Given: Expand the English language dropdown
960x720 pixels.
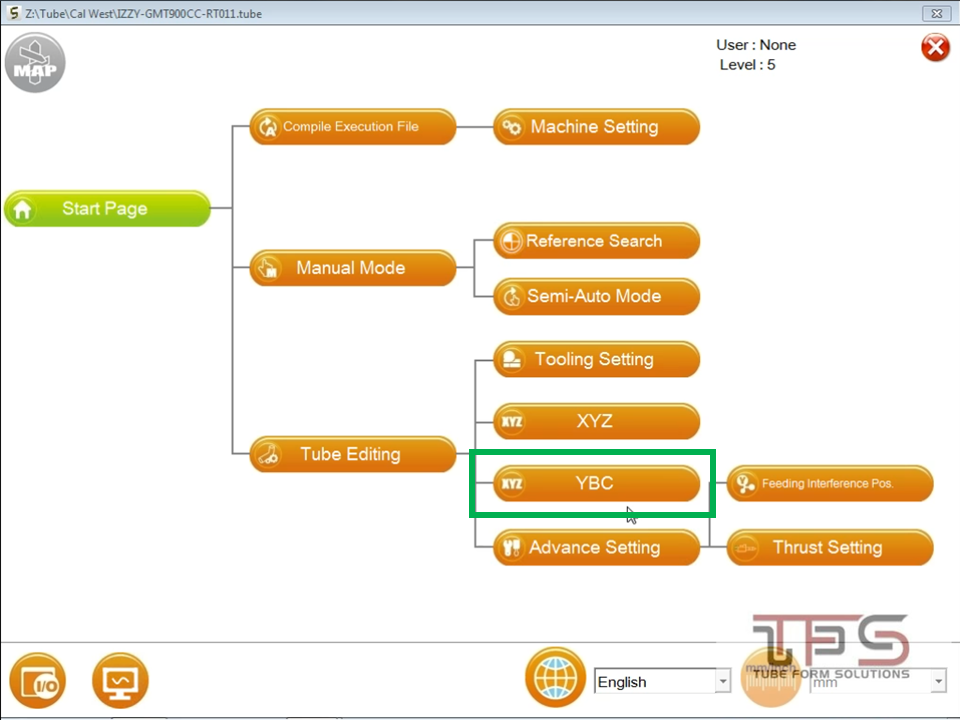Looking at the screenshot, I should tap(722, 682).
